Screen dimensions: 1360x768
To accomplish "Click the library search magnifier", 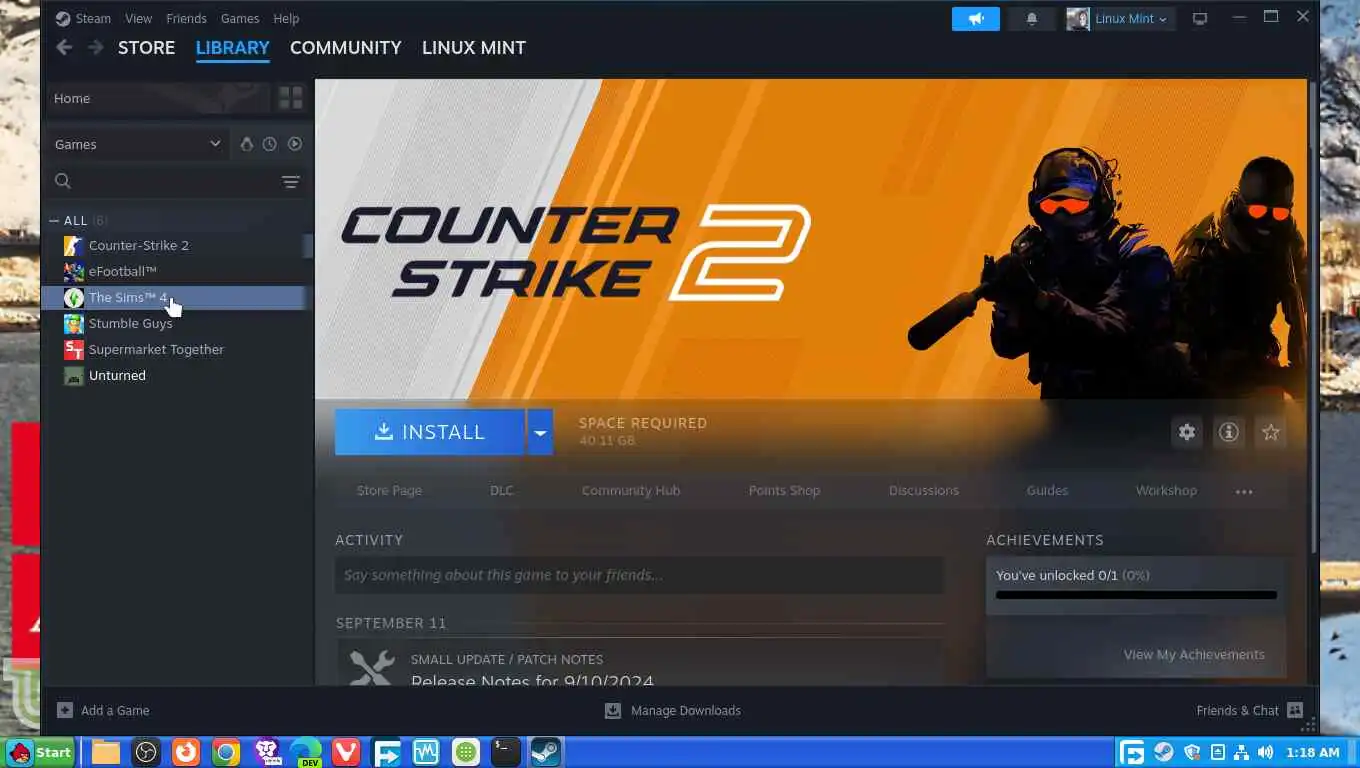I will click(x=63, y=181).
